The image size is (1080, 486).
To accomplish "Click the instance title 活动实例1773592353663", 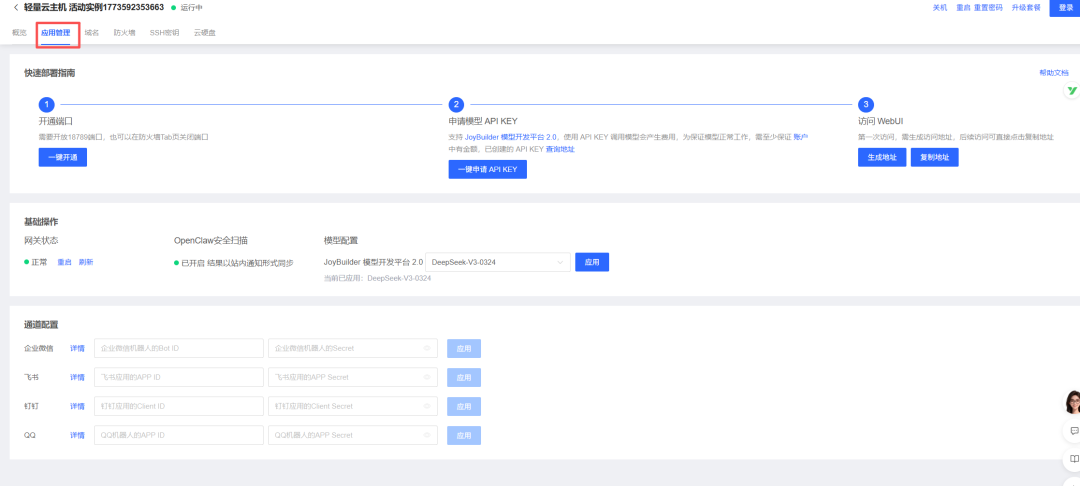I will coord(116,7).
